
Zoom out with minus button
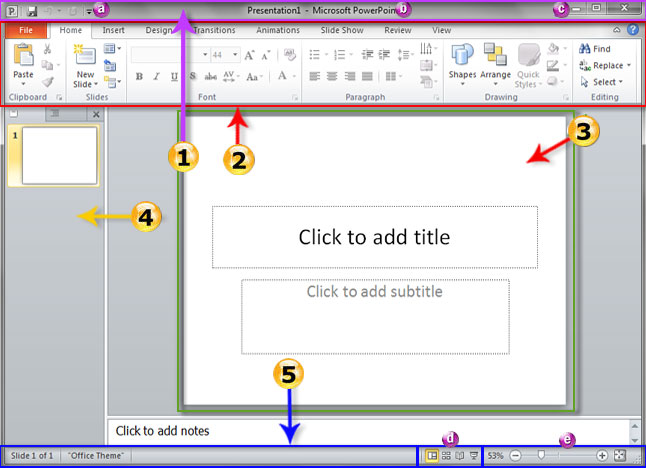point(515,456)
